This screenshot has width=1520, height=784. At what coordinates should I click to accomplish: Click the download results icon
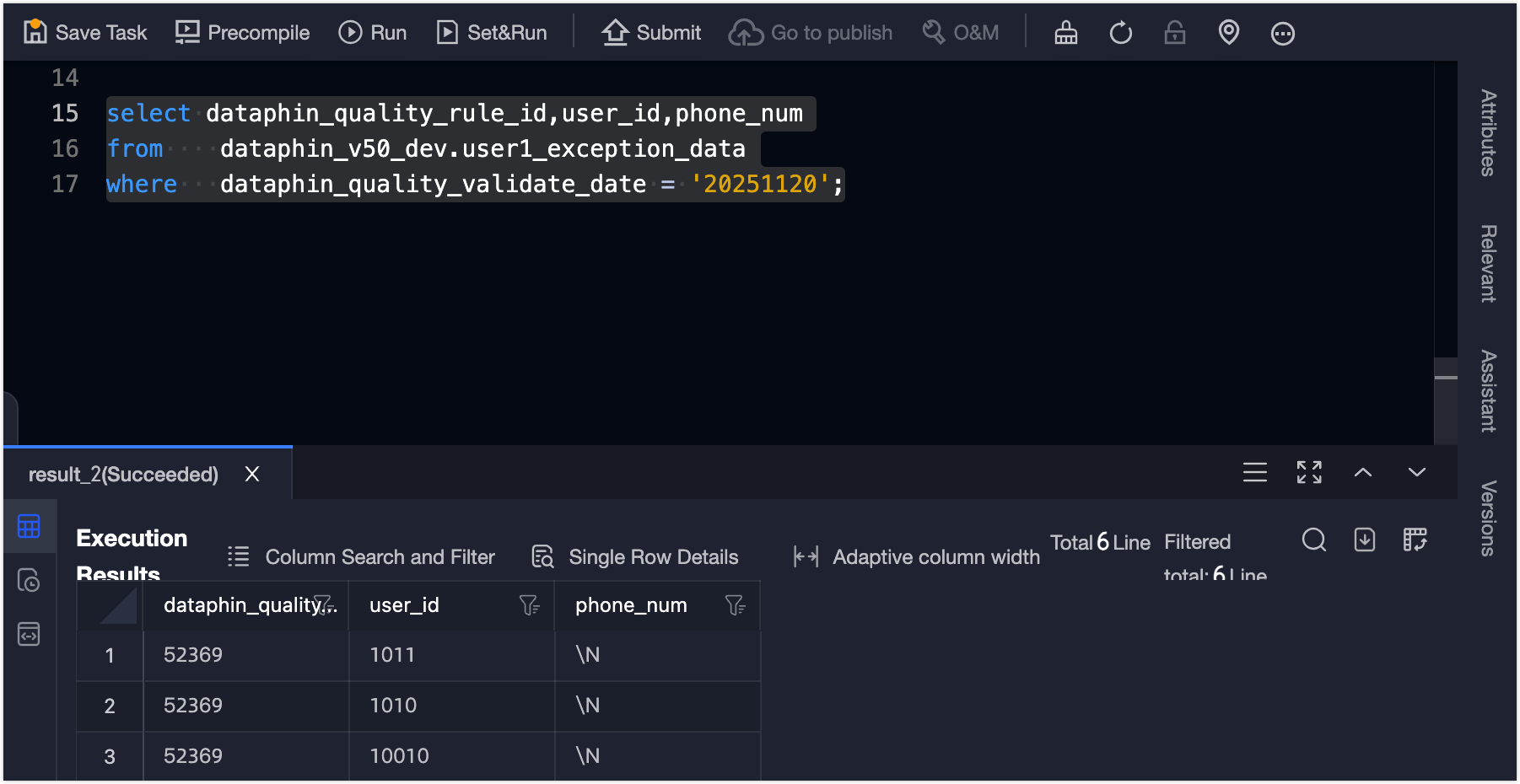coord(1365,540)
